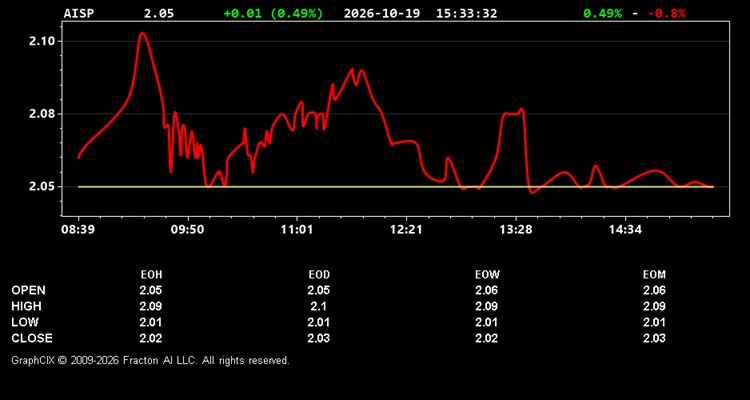This screenshot has height=400, width=750.
Task: Click the 11:01 time axis label
Action: (297, 229)
